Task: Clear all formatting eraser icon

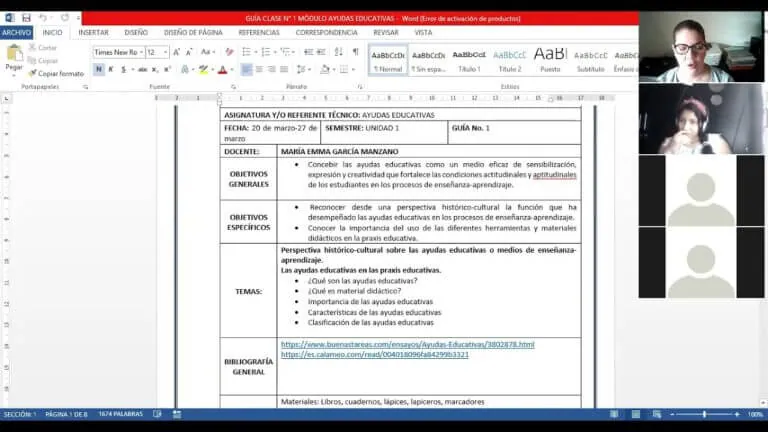Action: 229,52
